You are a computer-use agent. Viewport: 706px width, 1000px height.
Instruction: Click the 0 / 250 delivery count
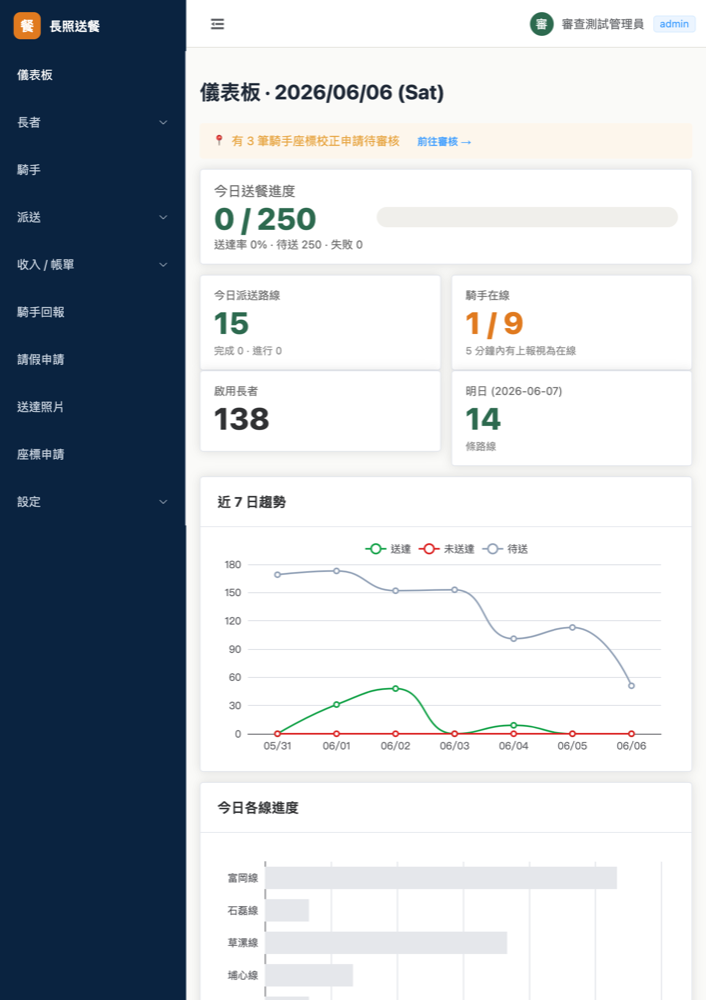pyautogui.click(x=265, y=219)
